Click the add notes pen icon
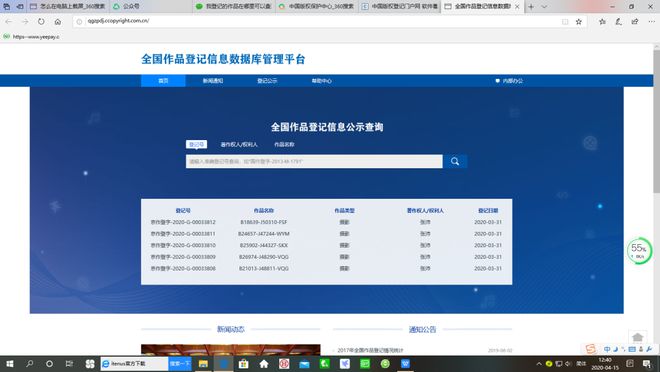660x372 pixels. (618, 21)
